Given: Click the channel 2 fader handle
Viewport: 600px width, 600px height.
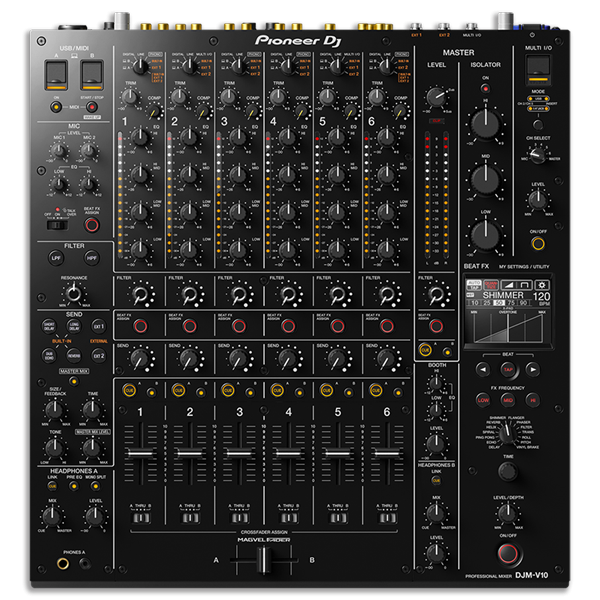Looking at the screenshot, I should click(190, 453).
